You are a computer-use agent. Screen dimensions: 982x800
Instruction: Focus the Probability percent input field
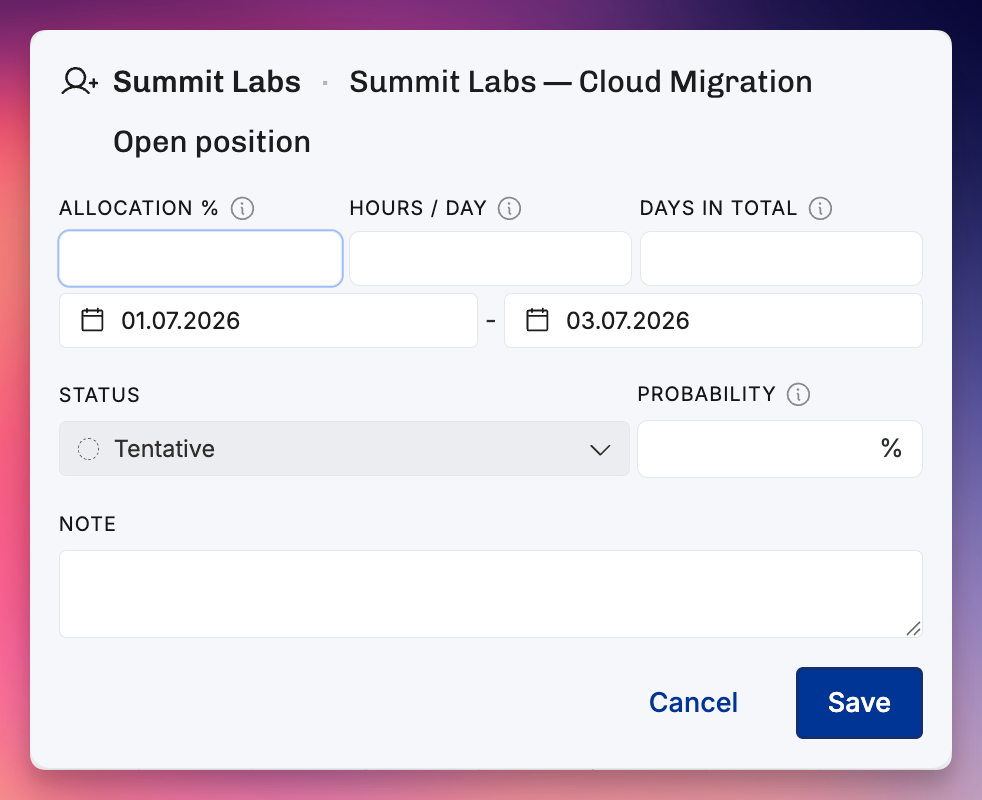780,449
